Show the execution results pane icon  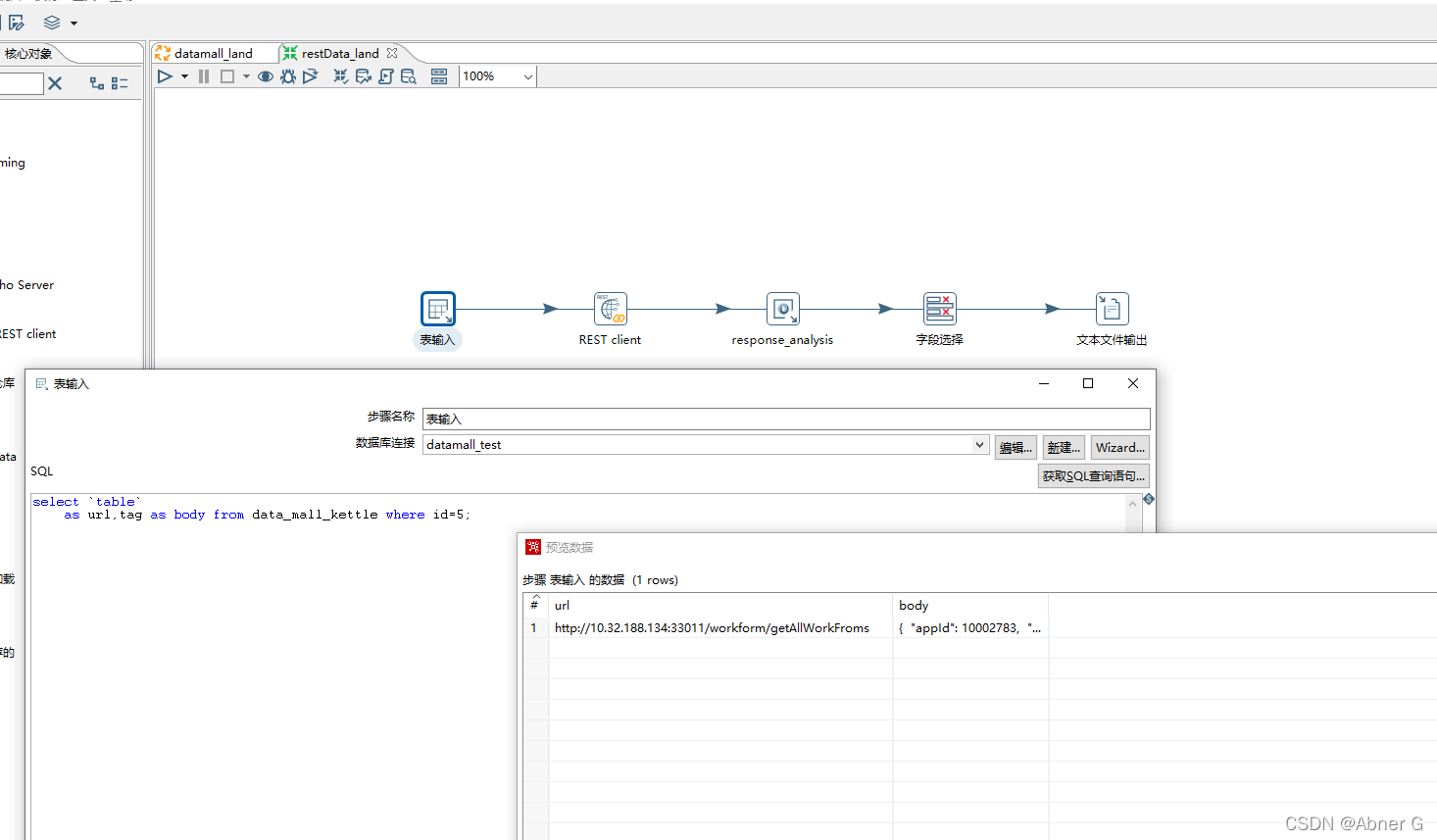point(439,76)
